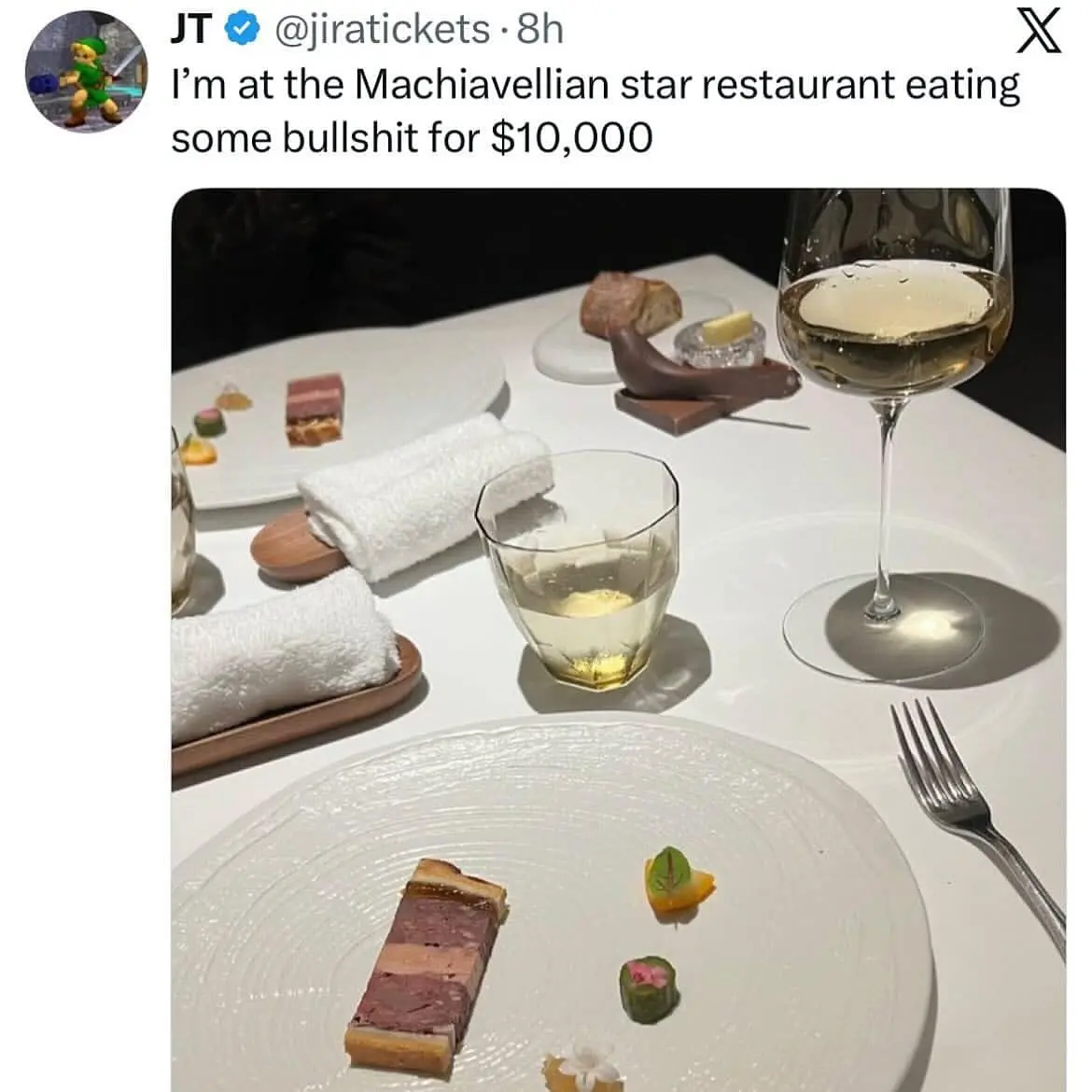Click the tweet text mentioning Machiavellian star restaurant
Image resolution: width=1092 pixels, height=1092 pixels.
coord(595,111)
